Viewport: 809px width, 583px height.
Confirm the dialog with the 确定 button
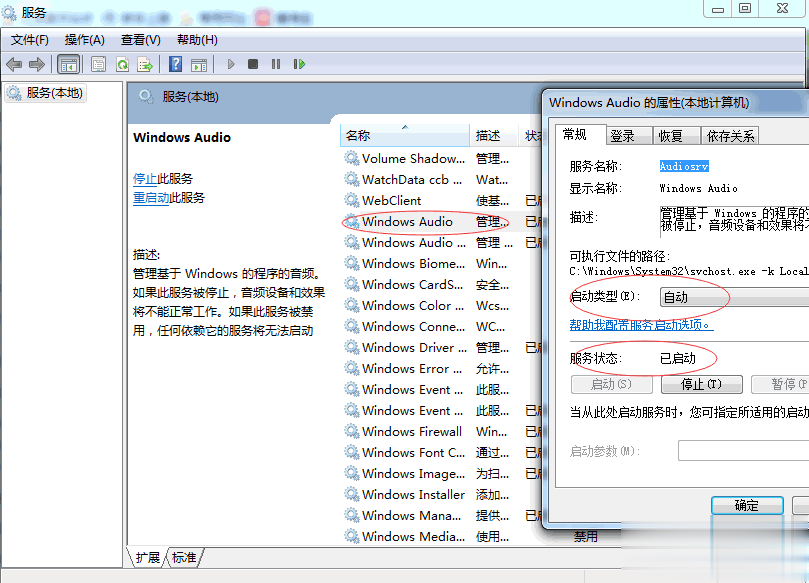747,506
